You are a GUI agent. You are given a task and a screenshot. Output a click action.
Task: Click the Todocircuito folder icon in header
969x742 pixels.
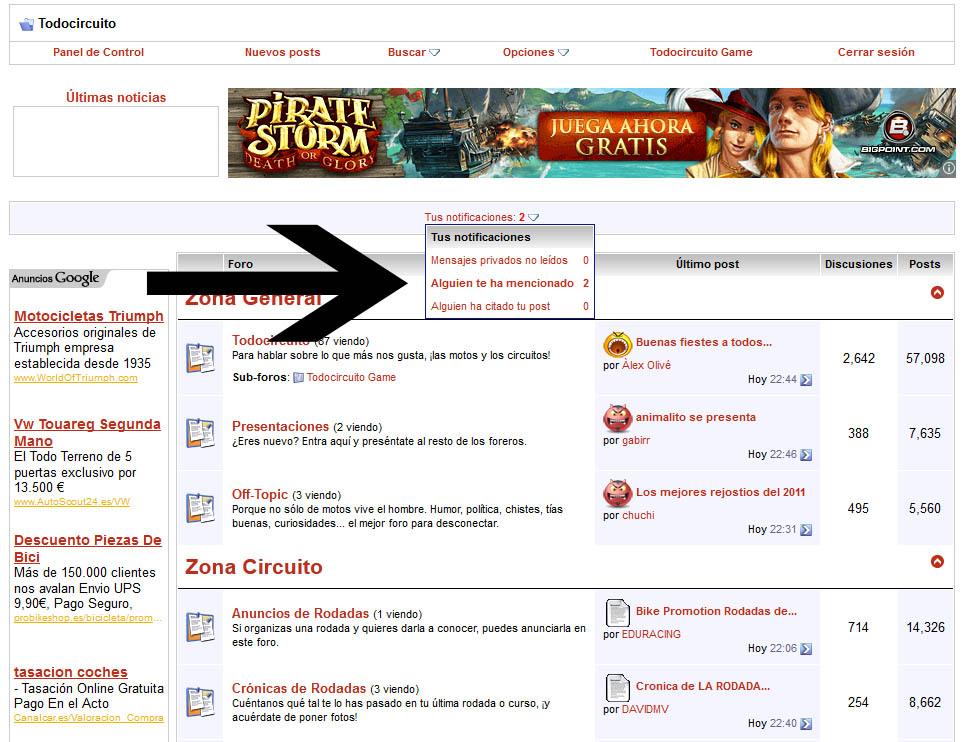(x=27, y=24)
